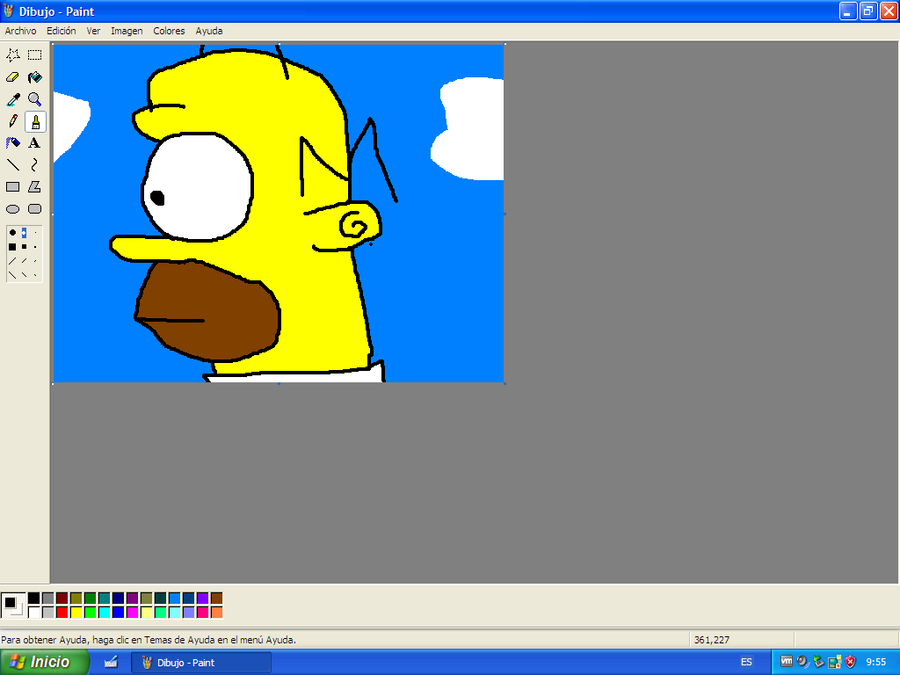
Task: Choose the small square brush shape
Action: tap(35, 247)
